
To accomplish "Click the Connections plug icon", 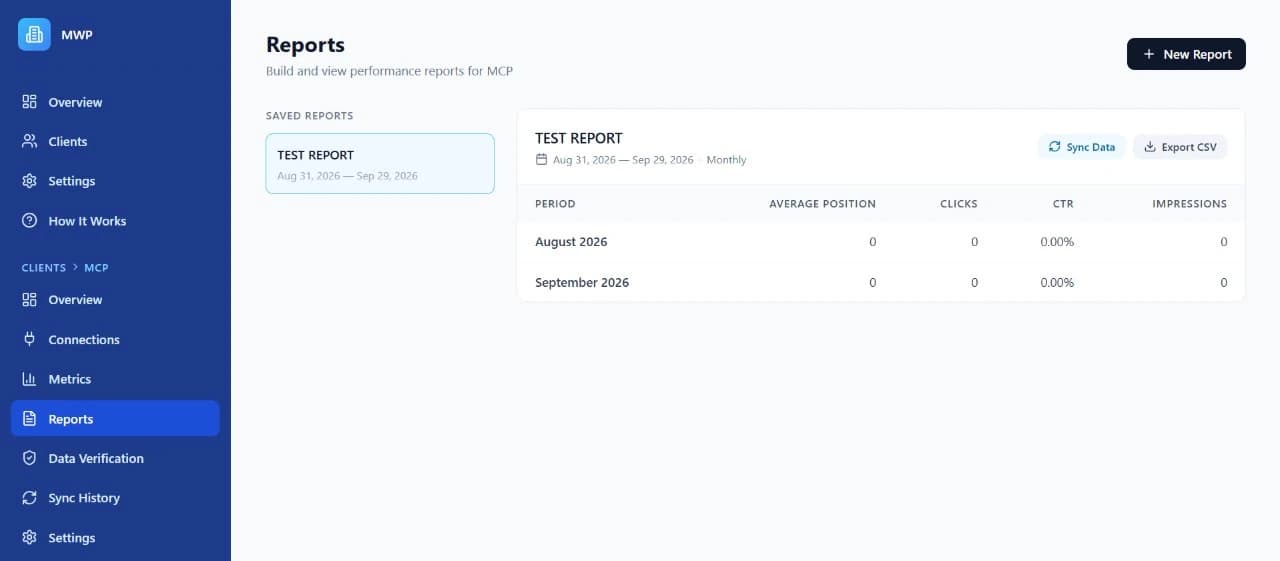I will [x=29, y=340].
